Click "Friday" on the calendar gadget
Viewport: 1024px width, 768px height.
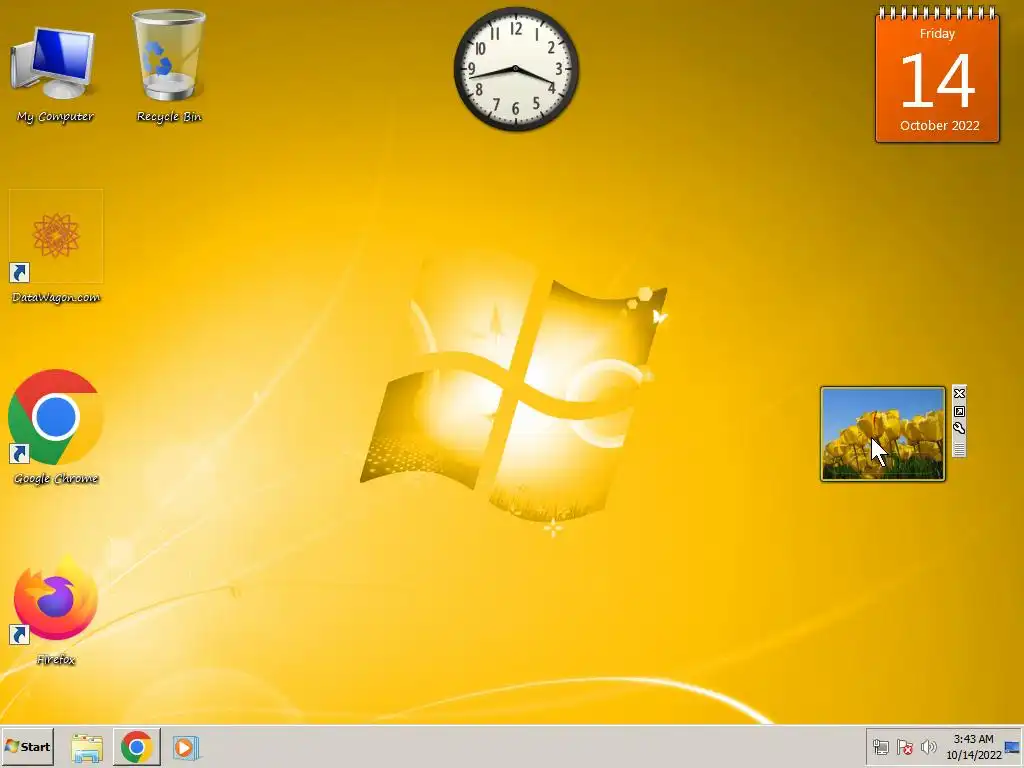[x=937, y=34]
